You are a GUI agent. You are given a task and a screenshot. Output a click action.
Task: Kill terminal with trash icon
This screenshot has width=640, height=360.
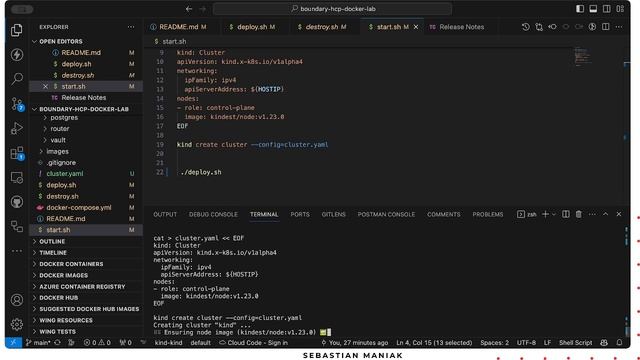[x=579, y=214]
